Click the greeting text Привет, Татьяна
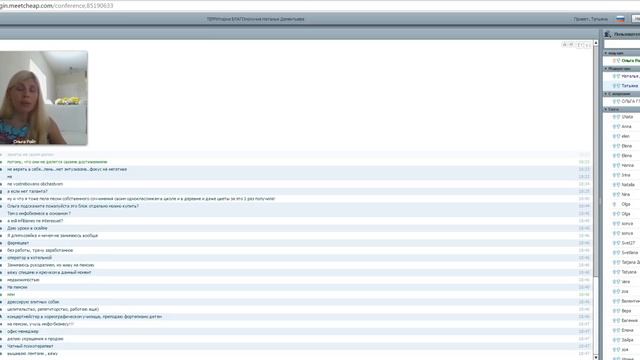Viewport: 640px width, 360px height. click(590, 19)
